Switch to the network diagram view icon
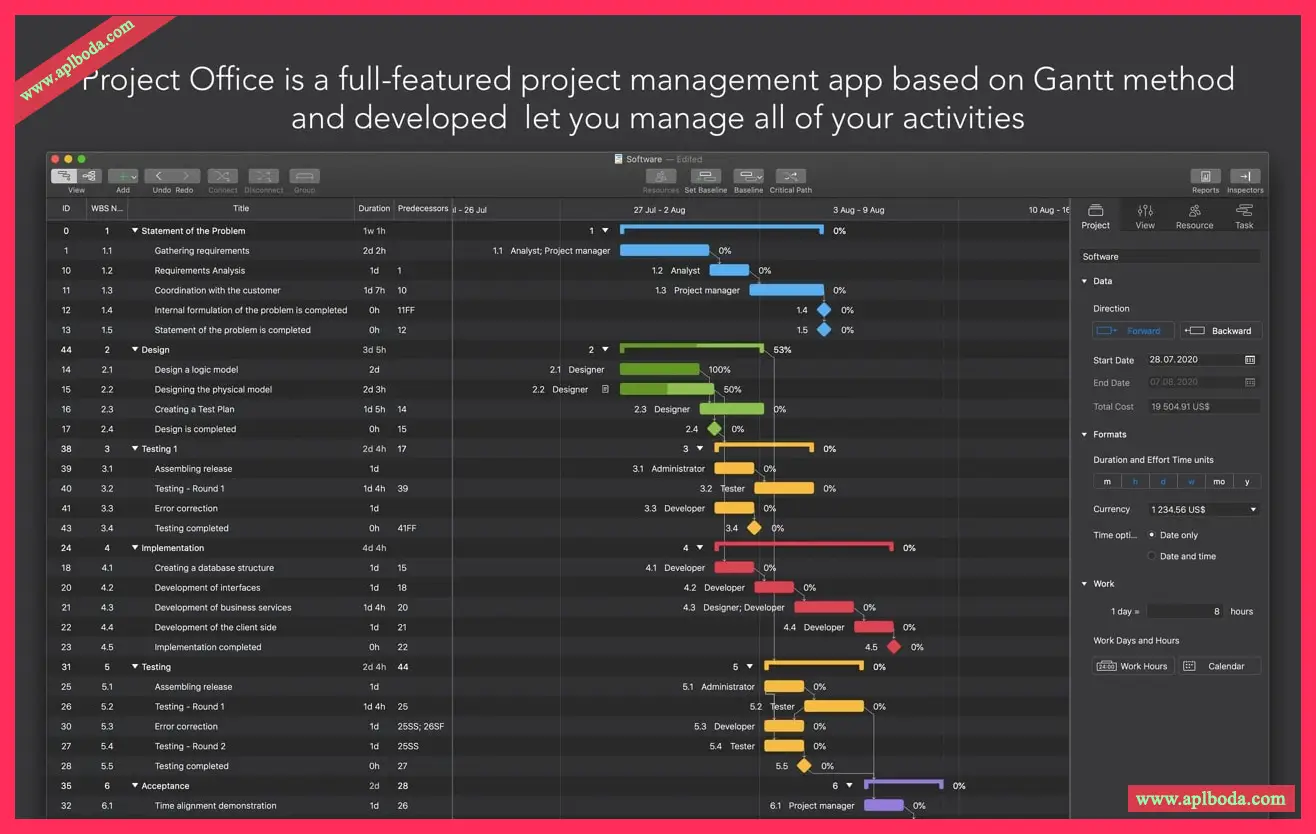 [x=89, y=176]
